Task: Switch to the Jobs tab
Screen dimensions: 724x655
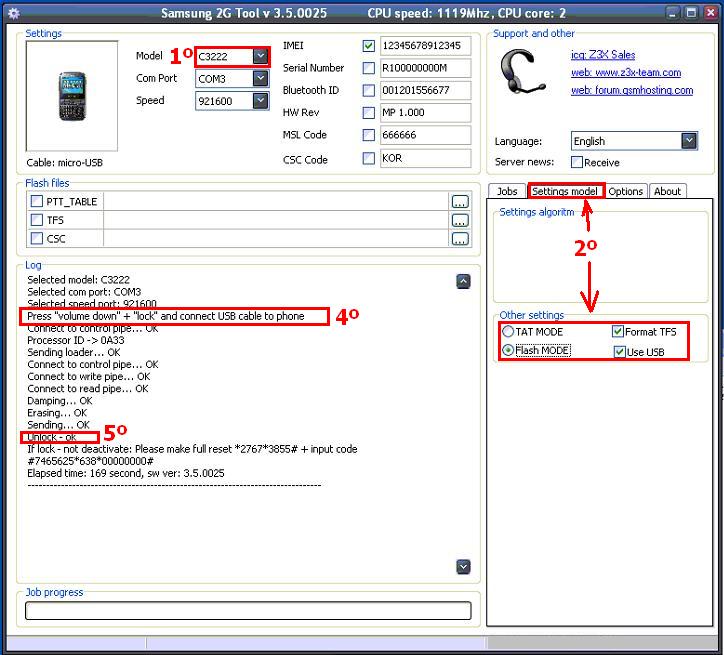Action: (507, 191)
